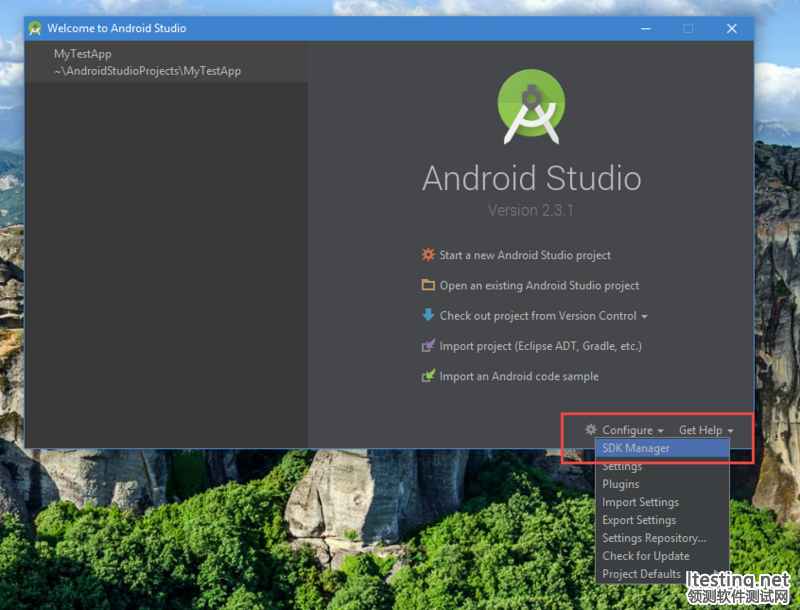Expand Project Defaults submenu
Image resolution: width=800 pixels, height=610 pixels.
click(662, 574)
